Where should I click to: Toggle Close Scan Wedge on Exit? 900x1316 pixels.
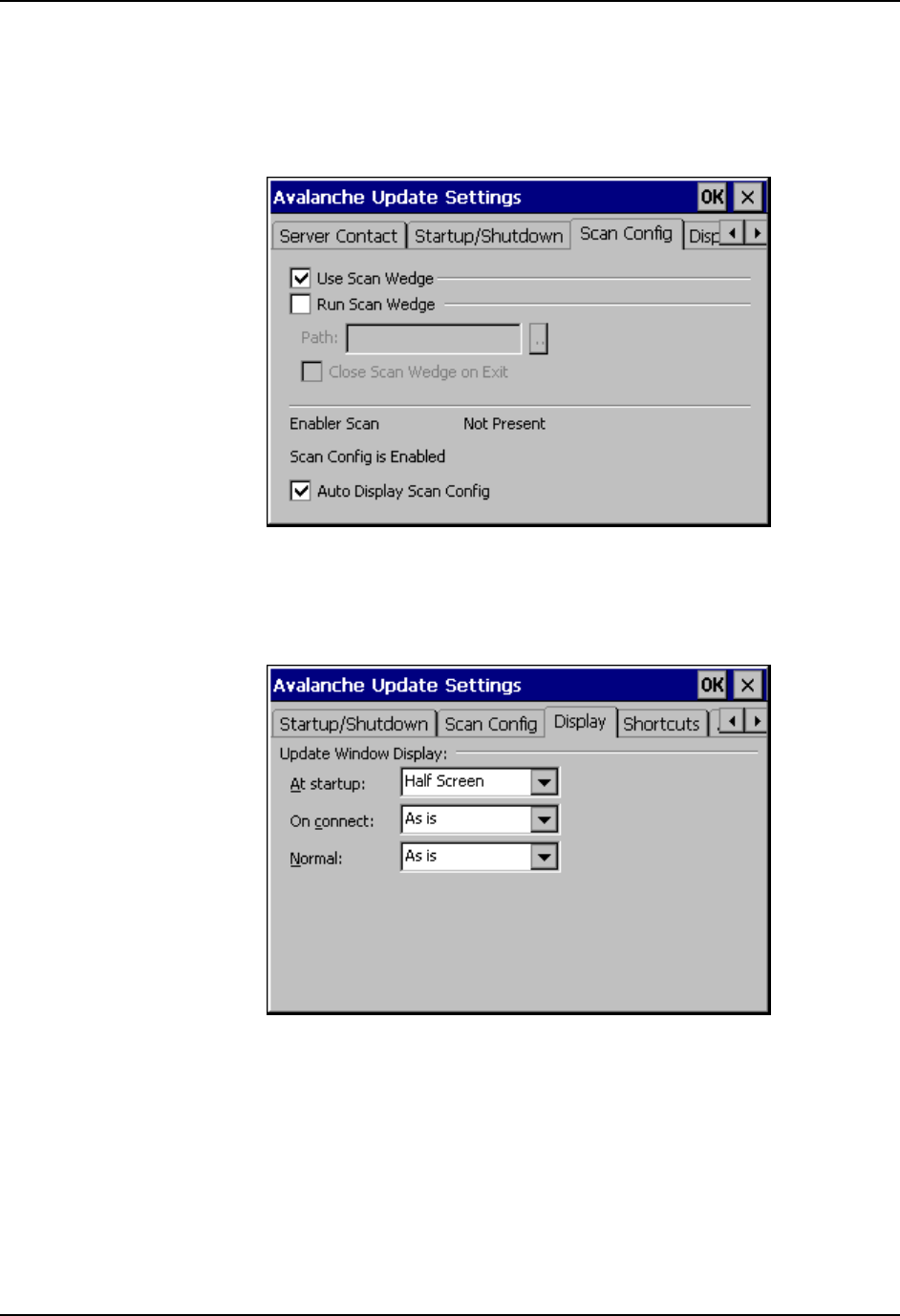(311, 371)
